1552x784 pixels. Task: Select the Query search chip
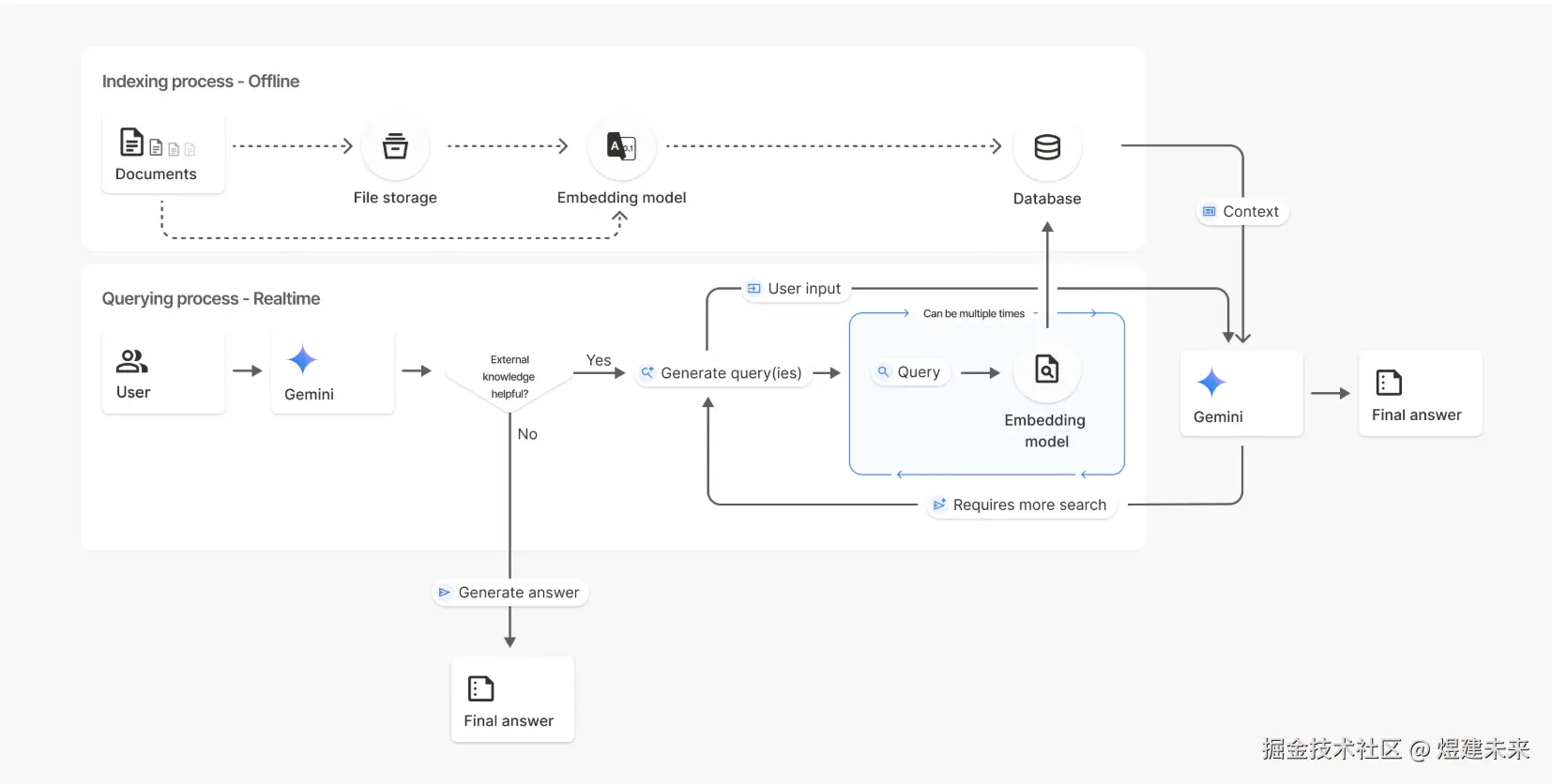click(909, 372)
